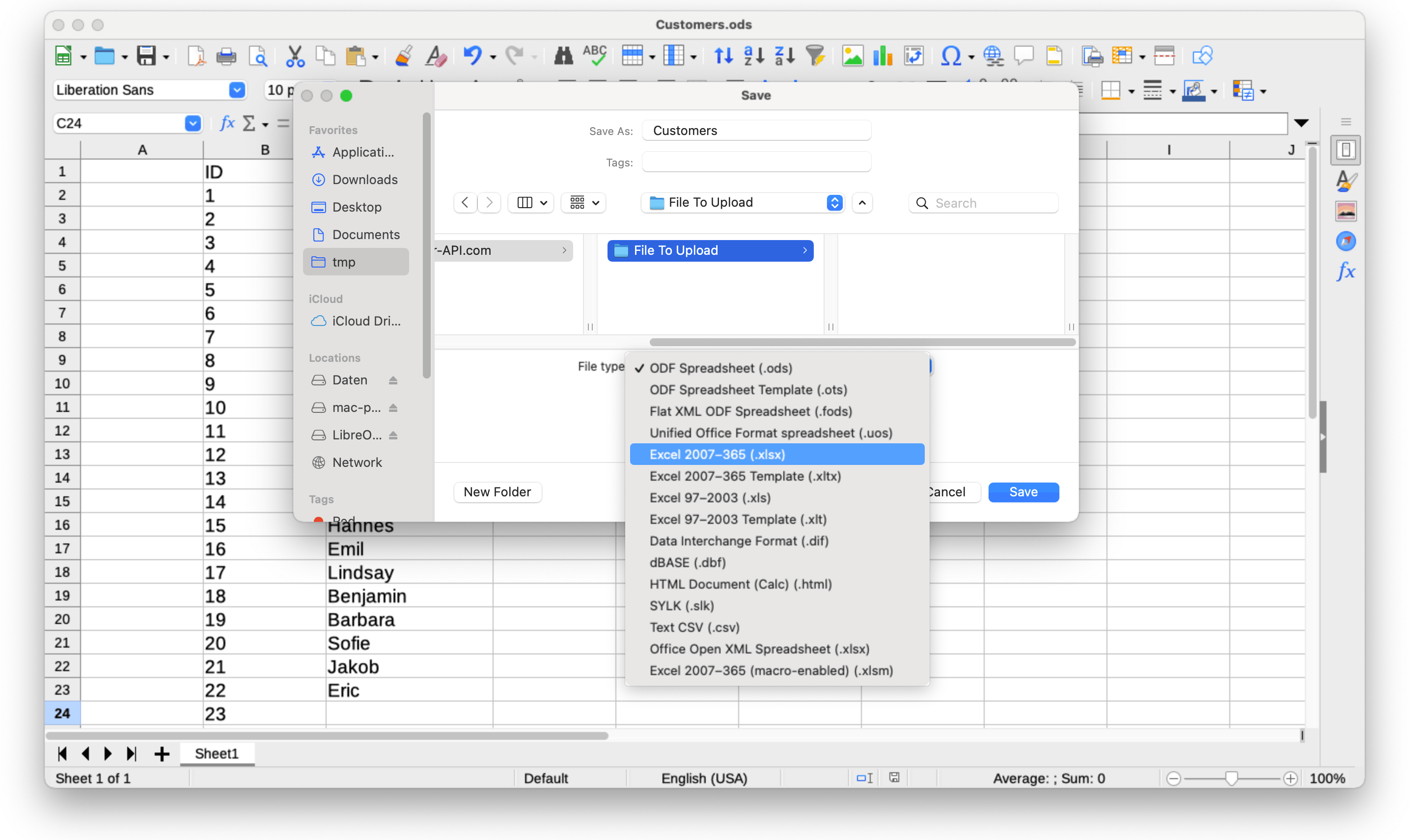Open the AutoFilter tool
The width and height of the screenshot is (1409, 840).
point(815,55)
